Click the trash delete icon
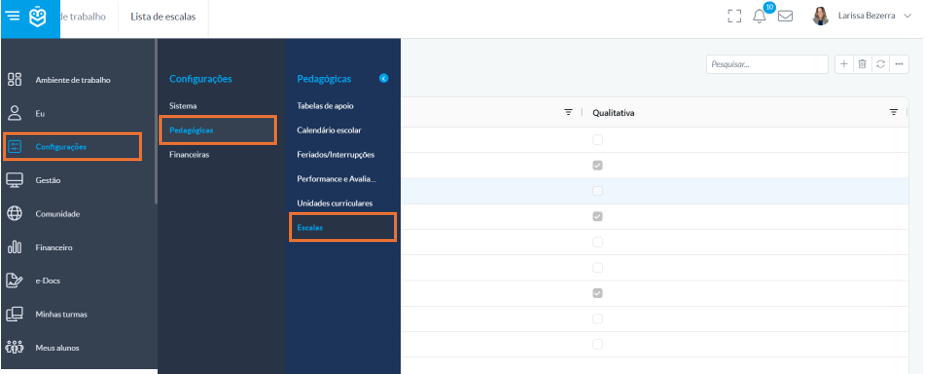Image resolution: width=927 pixels, height=374 pixels. tap(862, 64)
